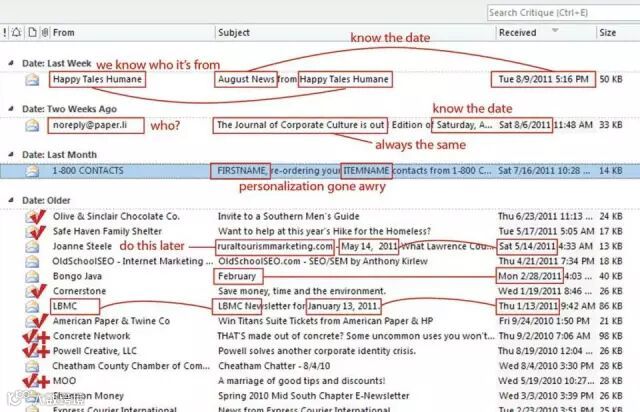
Task: Open the Powell Creative, LLC email
Action: (95, 351)
